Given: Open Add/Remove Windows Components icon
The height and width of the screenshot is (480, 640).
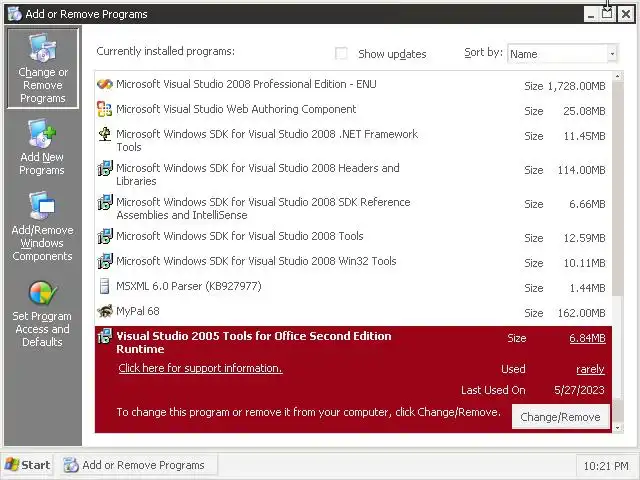Looking at the screenshot, I should (x=42, y=206).
